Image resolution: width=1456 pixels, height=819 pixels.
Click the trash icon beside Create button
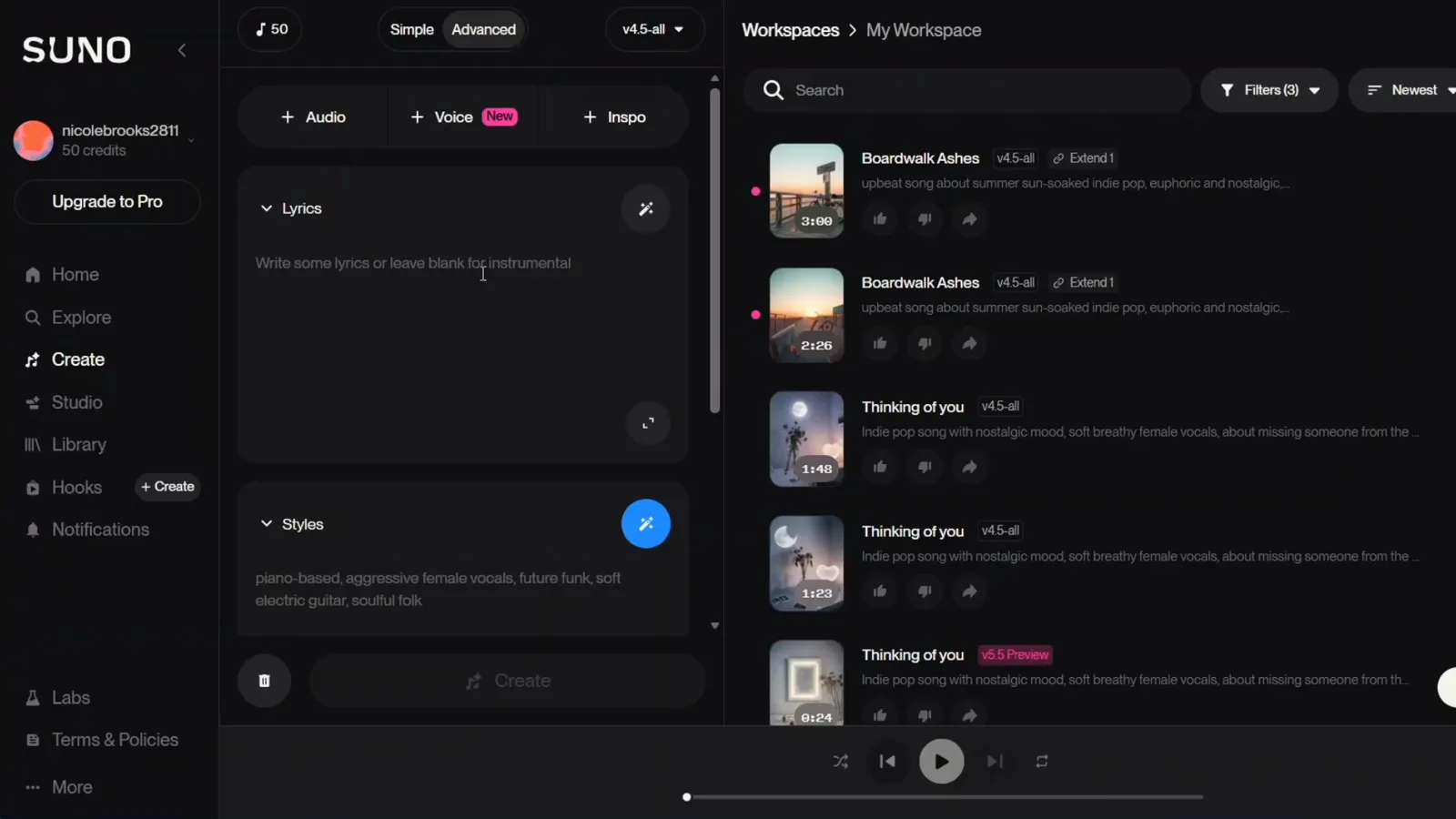[x=264, y=681]
